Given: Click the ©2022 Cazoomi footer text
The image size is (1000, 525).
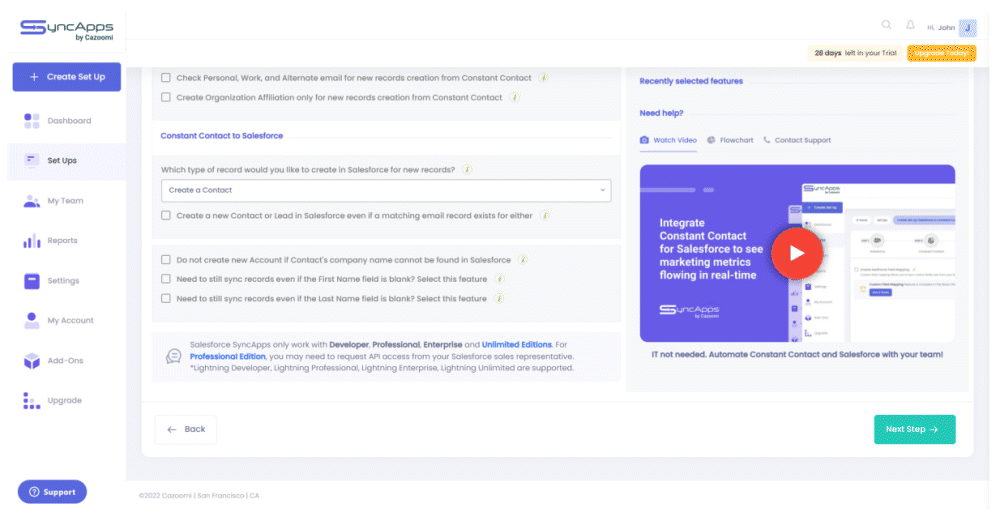Looking at the screenshot, I should 199,496.
